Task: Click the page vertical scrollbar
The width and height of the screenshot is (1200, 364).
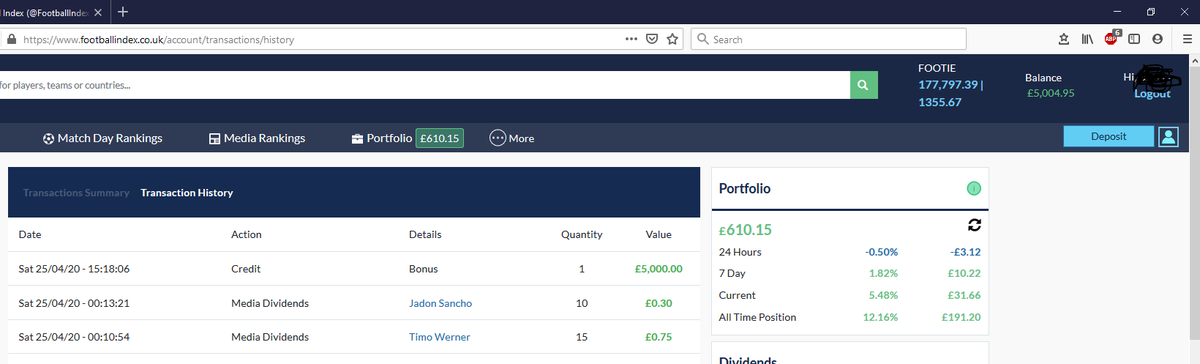Action: click(x=1194, y=210)
